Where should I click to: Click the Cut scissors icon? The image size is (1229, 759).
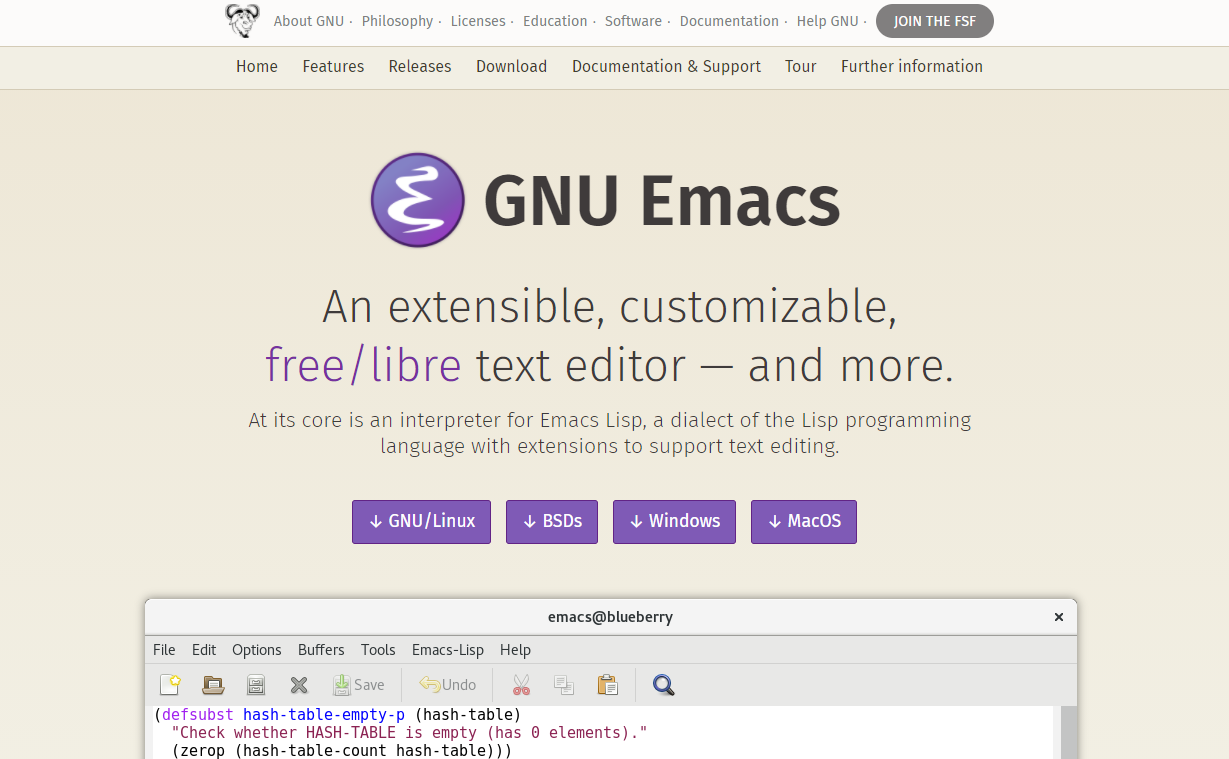pos(521,685)
